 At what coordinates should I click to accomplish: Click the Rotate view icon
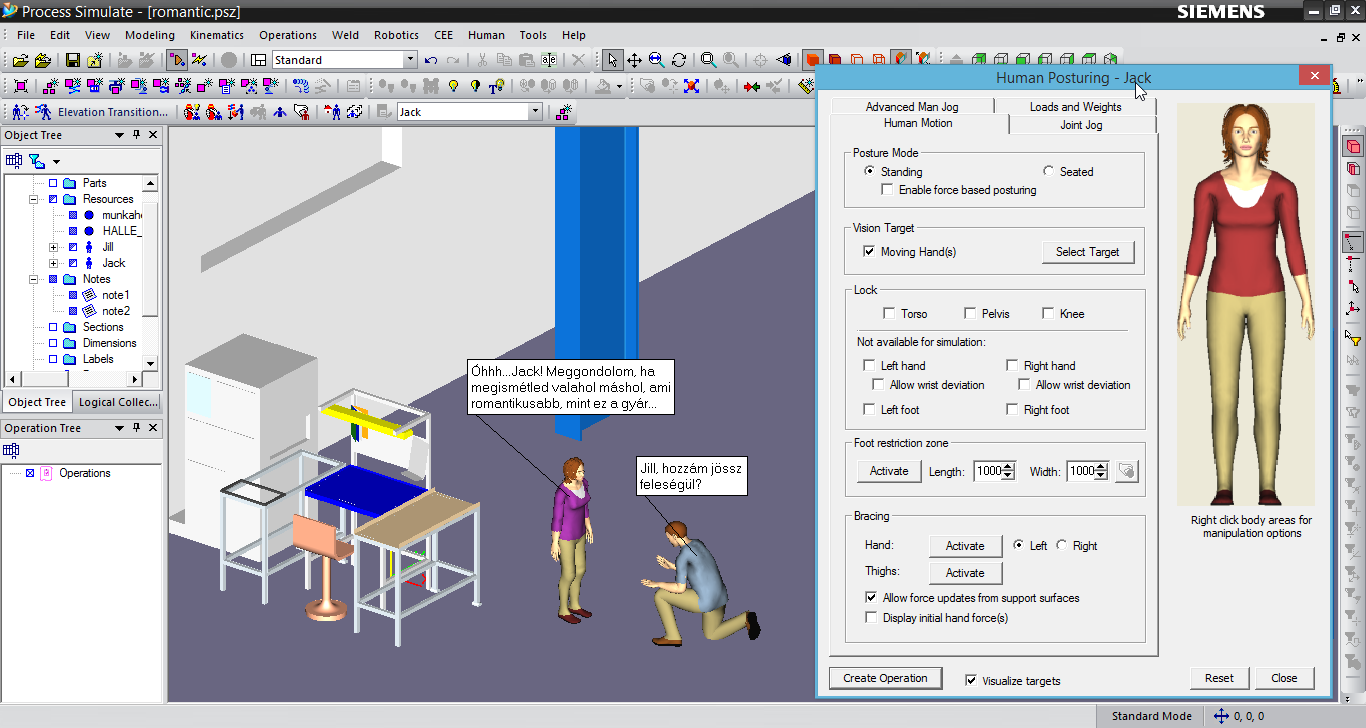(679, 60)
